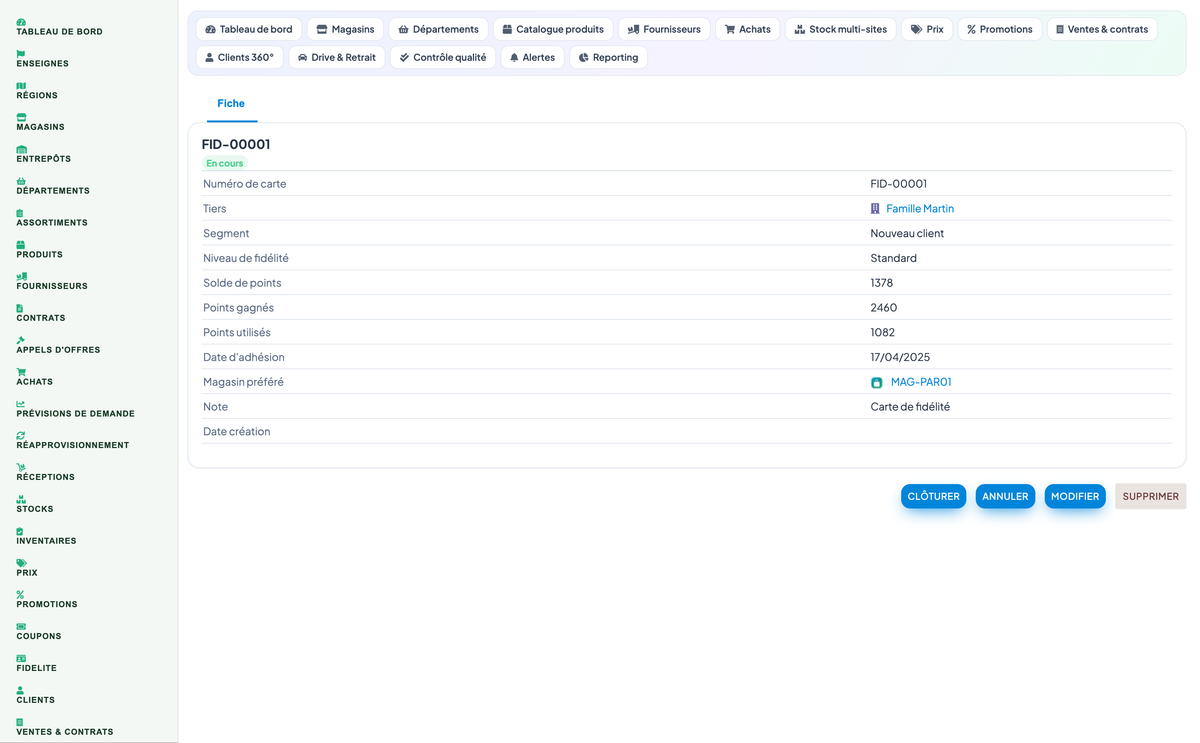The width and height of the screenshot is (1200, 743).
Task: Click the Réceptions icon in sidebar
Action: (x=21, y=467)
